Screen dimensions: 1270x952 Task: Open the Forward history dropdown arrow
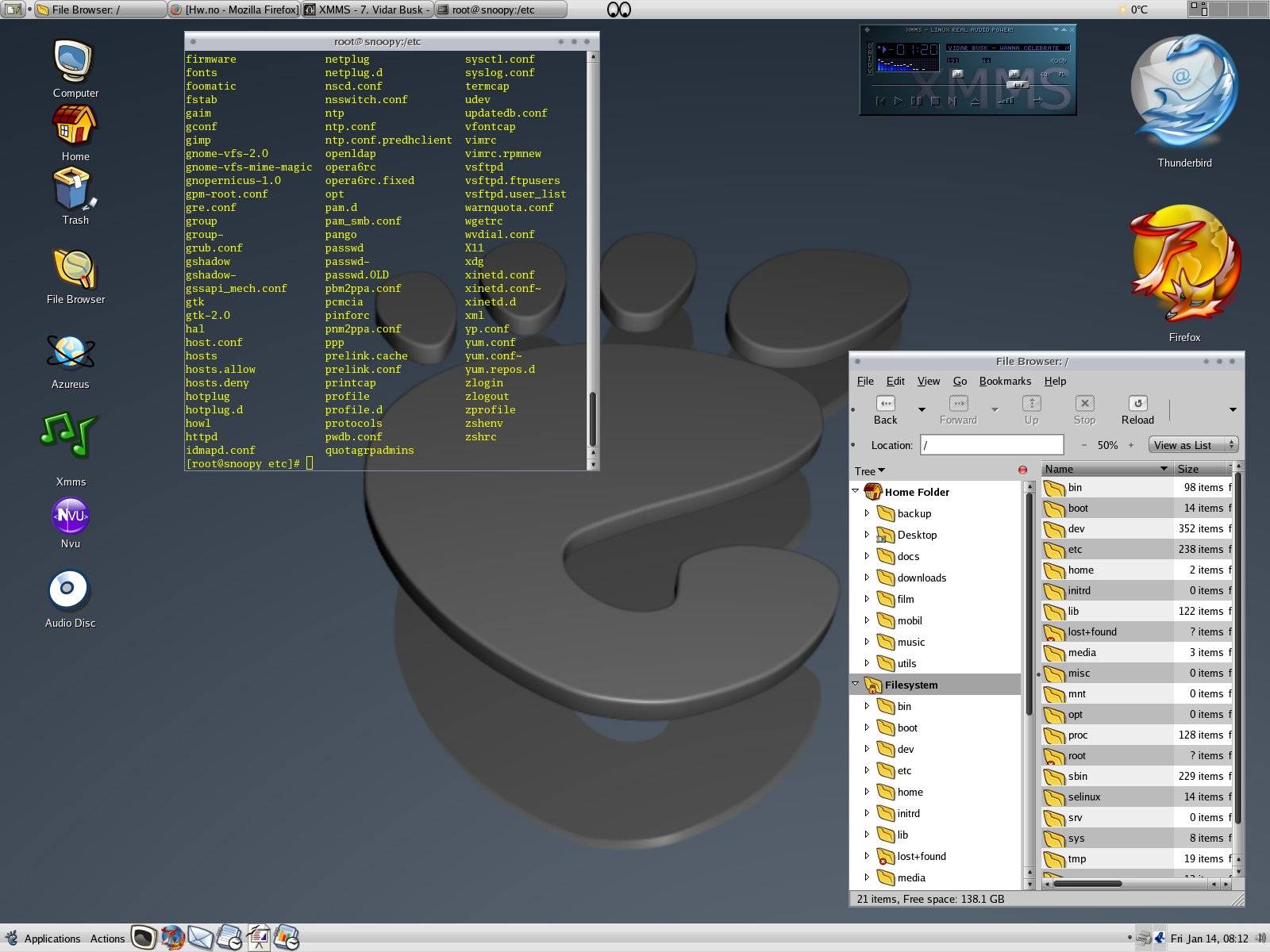995,409
